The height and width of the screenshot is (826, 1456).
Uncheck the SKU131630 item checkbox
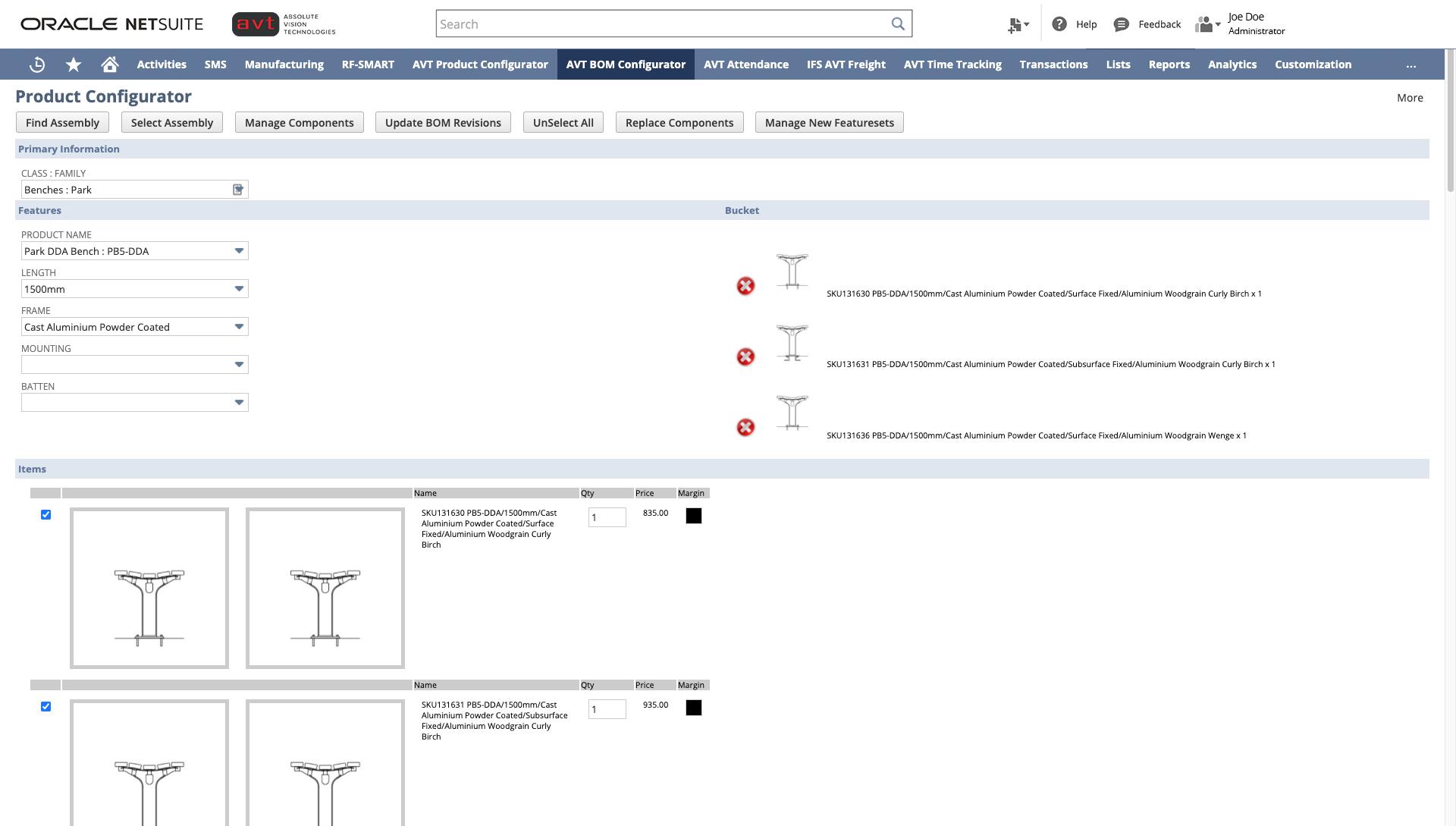point(45,515)
